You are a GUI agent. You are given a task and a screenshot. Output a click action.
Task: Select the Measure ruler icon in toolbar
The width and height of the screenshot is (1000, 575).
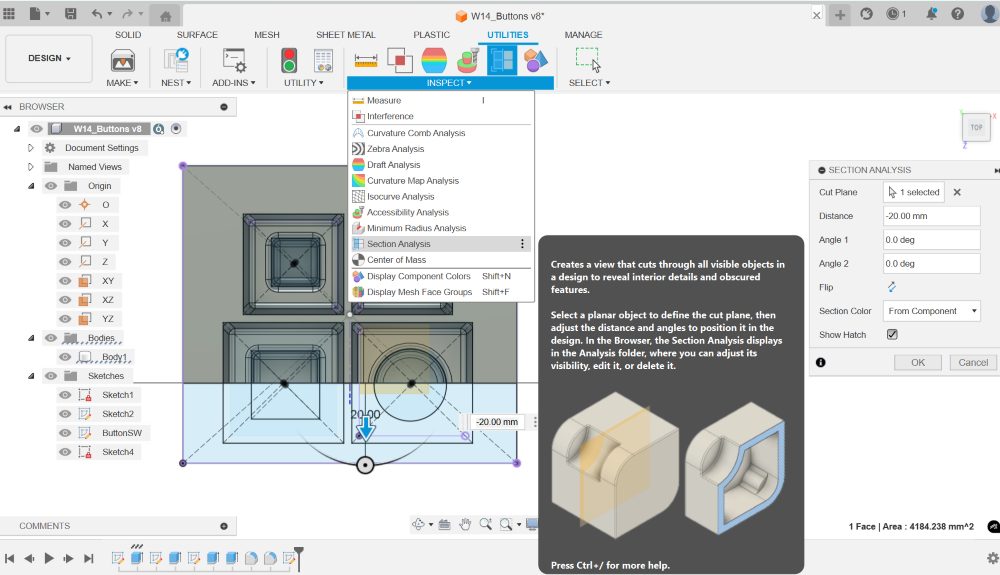click(365, 61)
